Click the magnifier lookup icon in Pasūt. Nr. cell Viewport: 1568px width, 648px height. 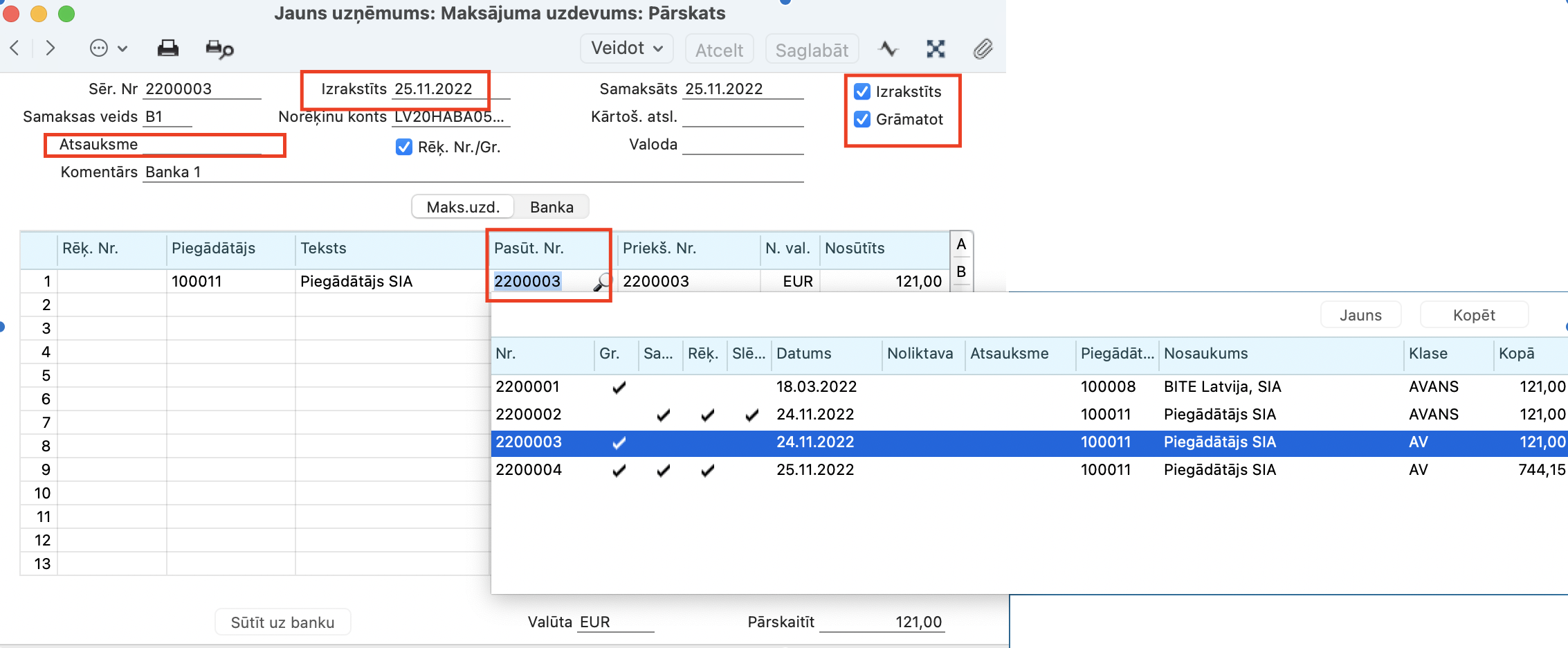pos(602,282)
